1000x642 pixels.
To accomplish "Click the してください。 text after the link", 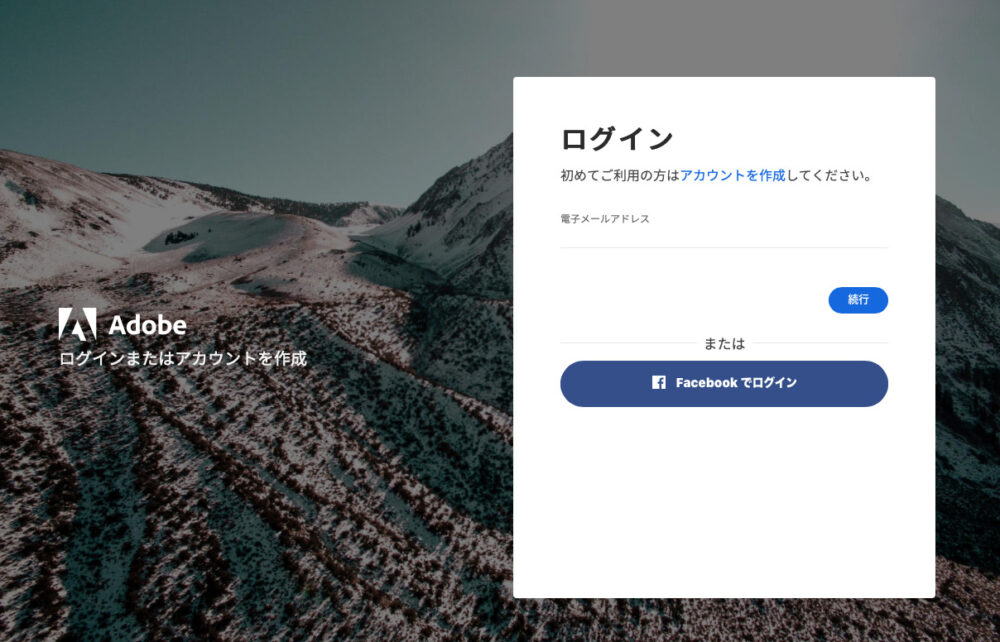I will click(x=830, y=175).
